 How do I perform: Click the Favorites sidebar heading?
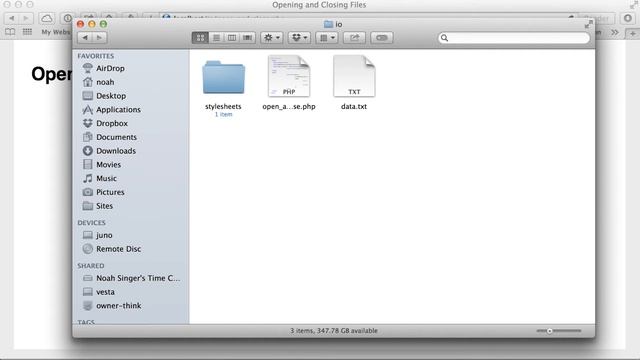click(96, 56)
